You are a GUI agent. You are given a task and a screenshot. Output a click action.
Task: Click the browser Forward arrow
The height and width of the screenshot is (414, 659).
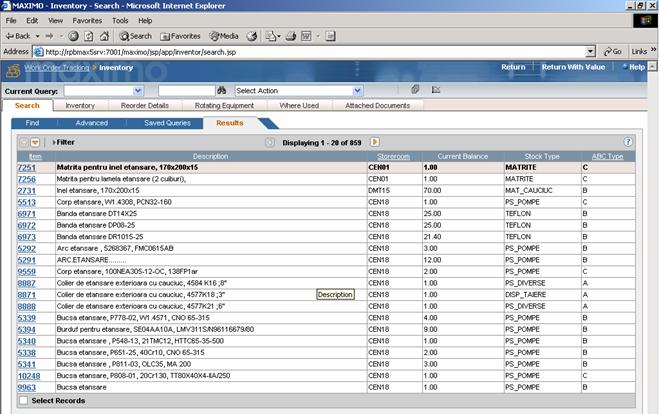pyautogui.click(x=49, y=36)
